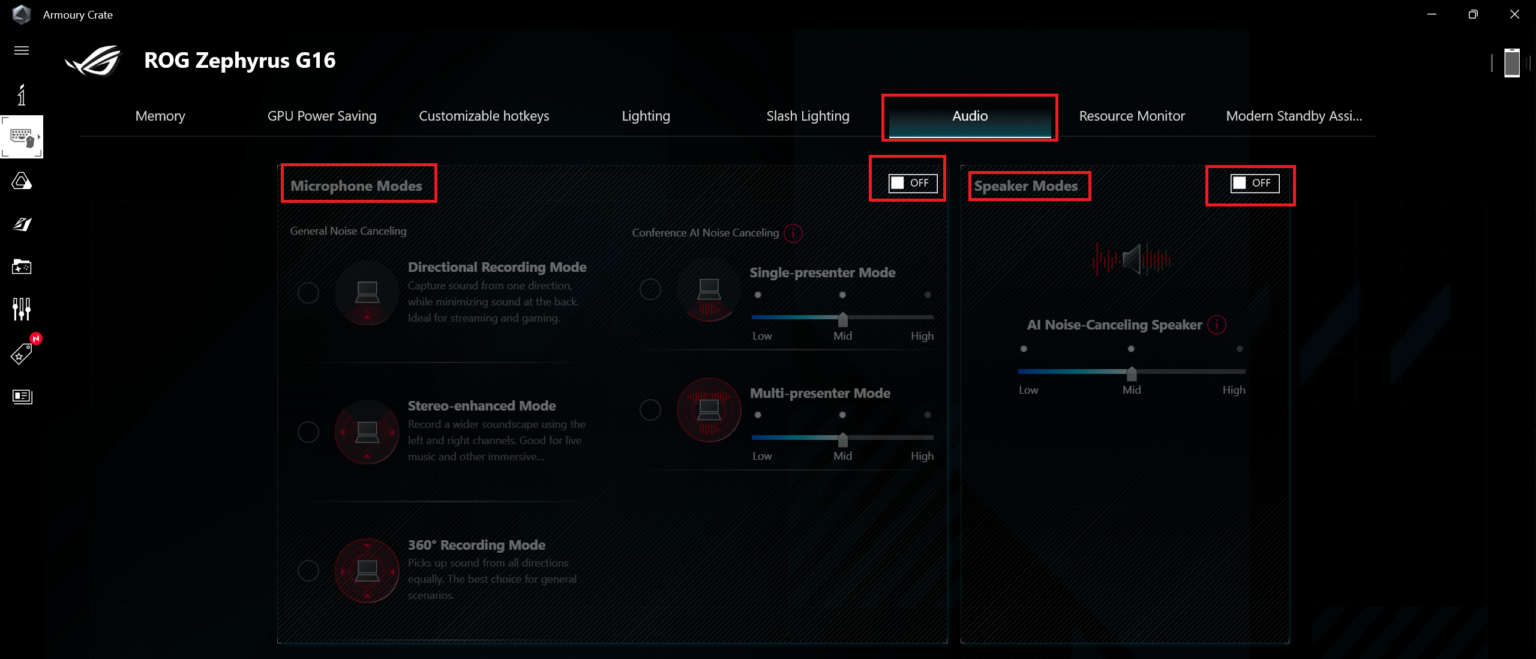Turn on the Microphone Modes toggle
1536x659 pixels.
[x=912, y=183]
